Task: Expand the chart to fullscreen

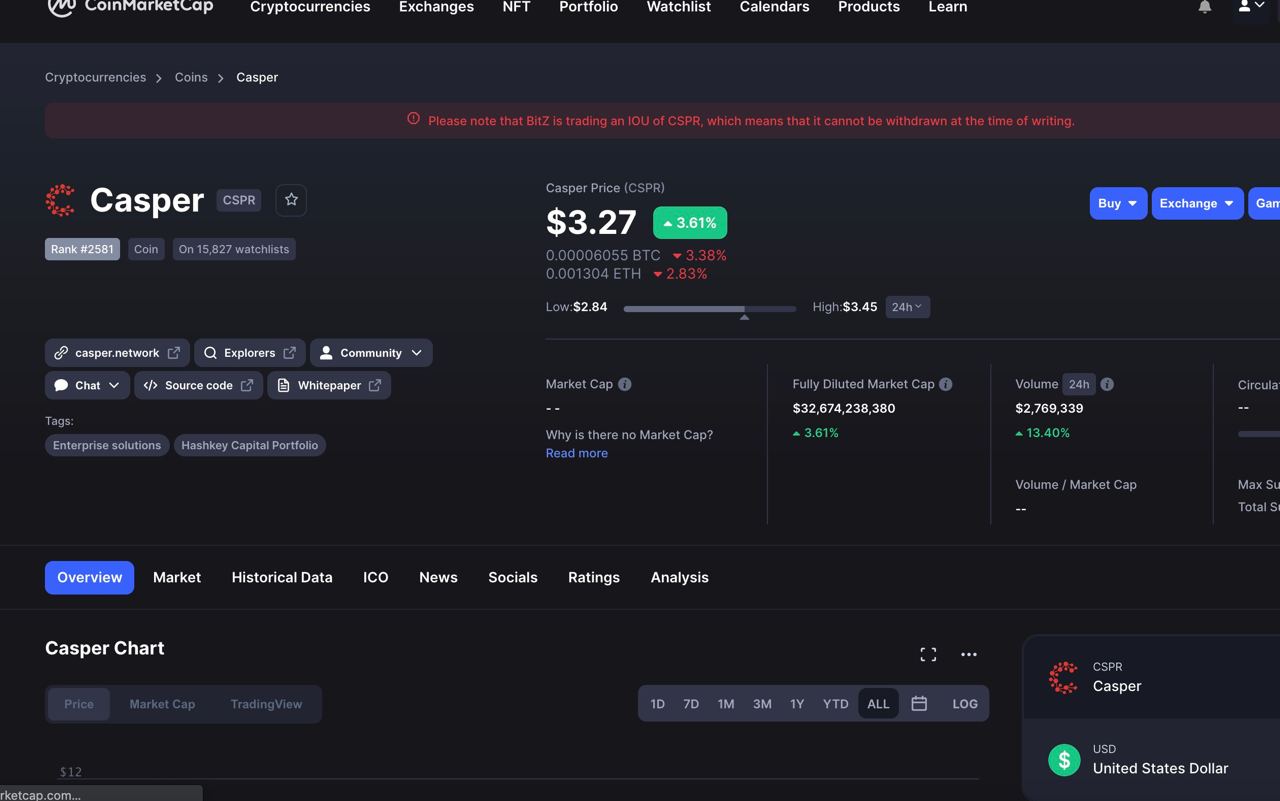Action: coord(928,654)
